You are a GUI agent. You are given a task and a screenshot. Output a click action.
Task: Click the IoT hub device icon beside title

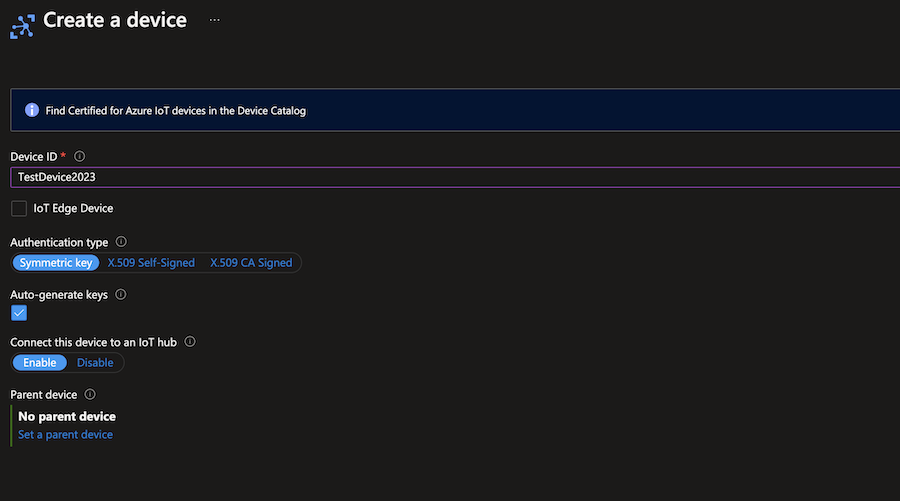tap(22, 26)
